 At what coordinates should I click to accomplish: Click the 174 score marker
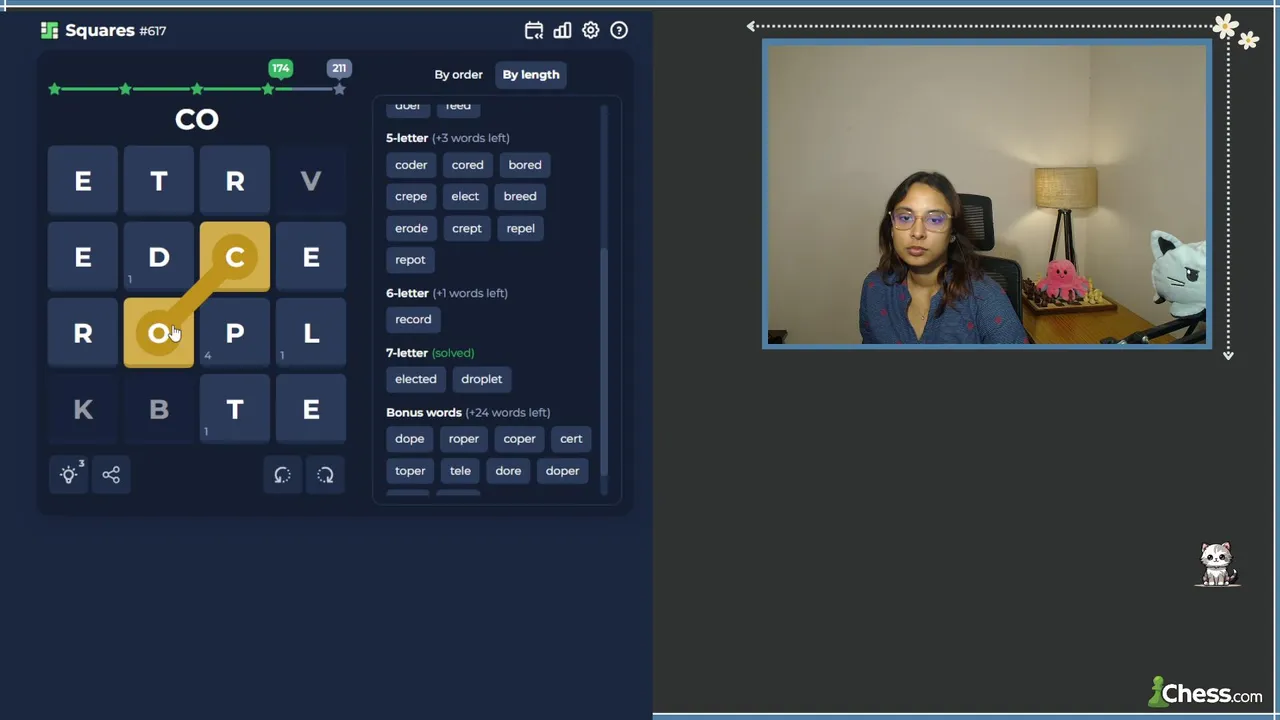tap(280, 68)
